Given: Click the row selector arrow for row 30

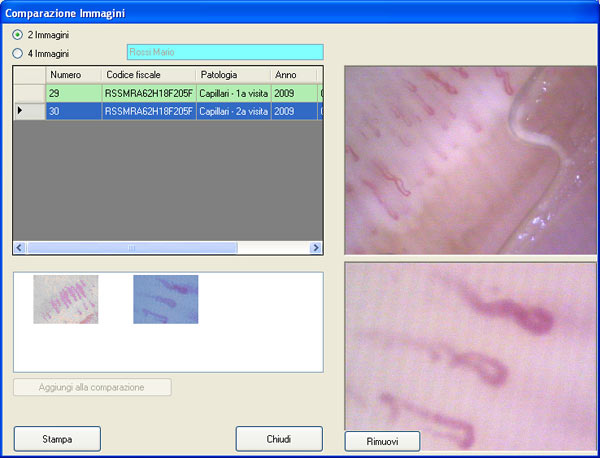Looking at the screenshot, I should [x=29, y=111].
